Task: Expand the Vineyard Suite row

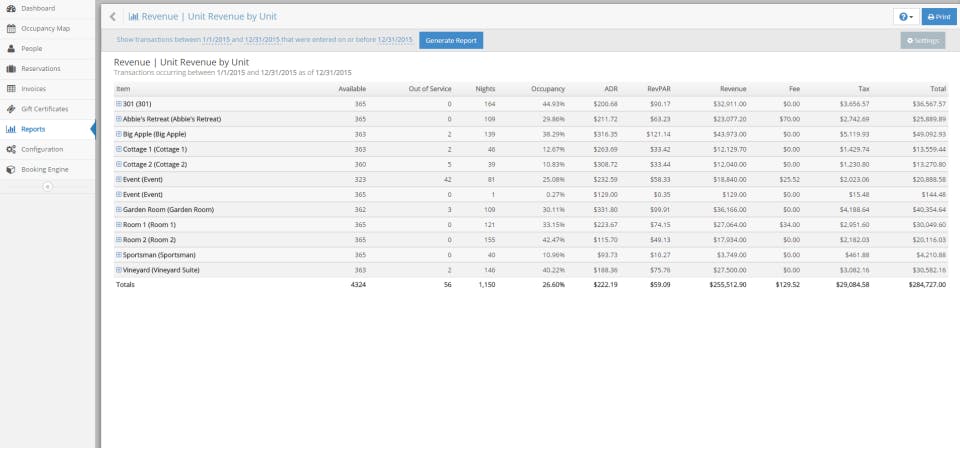Action: coord(119,270)
